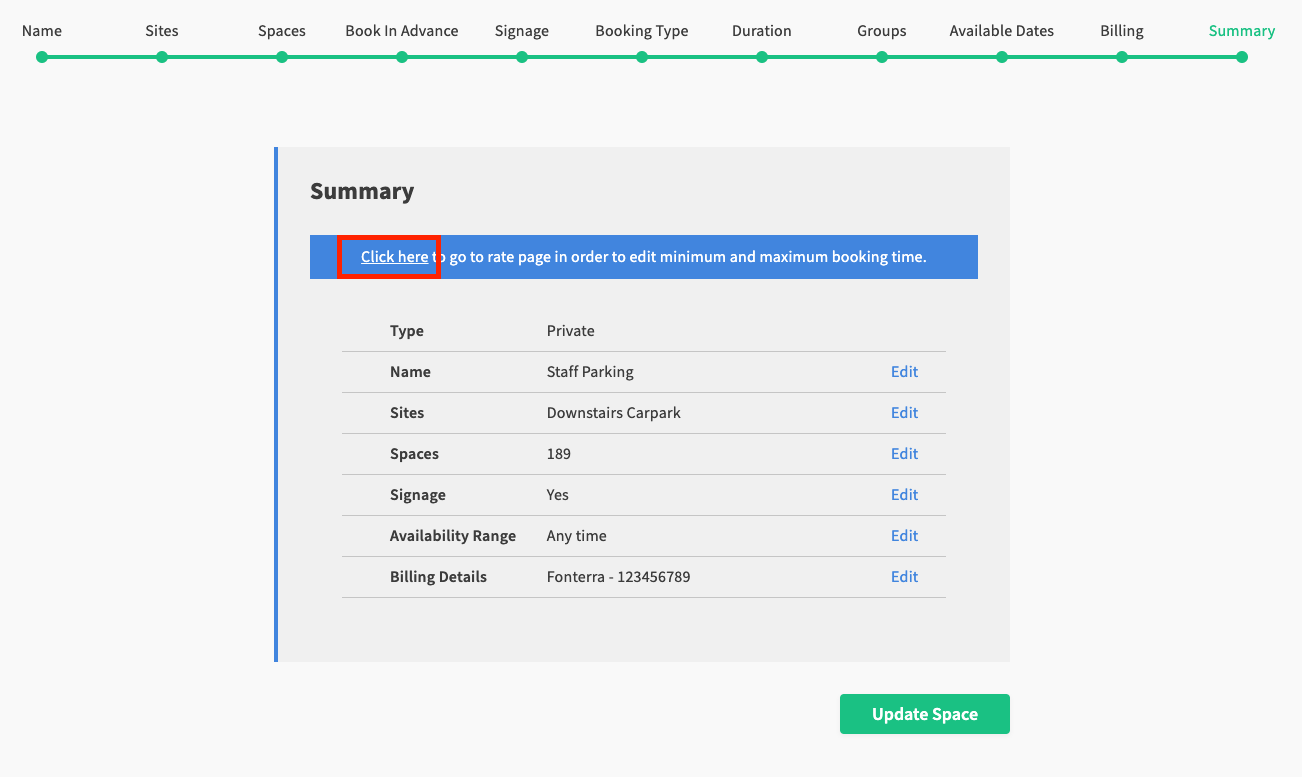The image size is (1302, 777).
Task: Switch to the Spaces step
Action: [x=282, y=31]
